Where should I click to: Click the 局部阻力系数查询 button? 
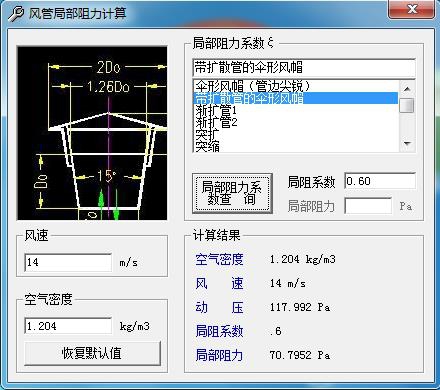coord(232,193)
